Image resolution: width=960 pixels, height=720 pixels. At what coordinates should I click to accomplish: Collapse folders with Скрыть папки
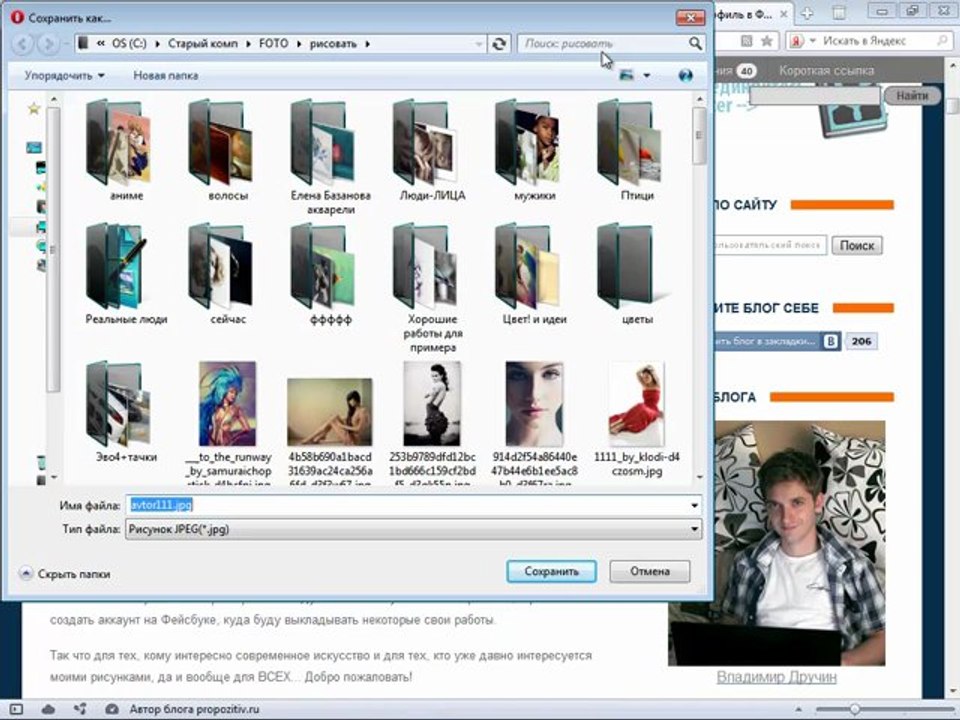coord(65,574)
